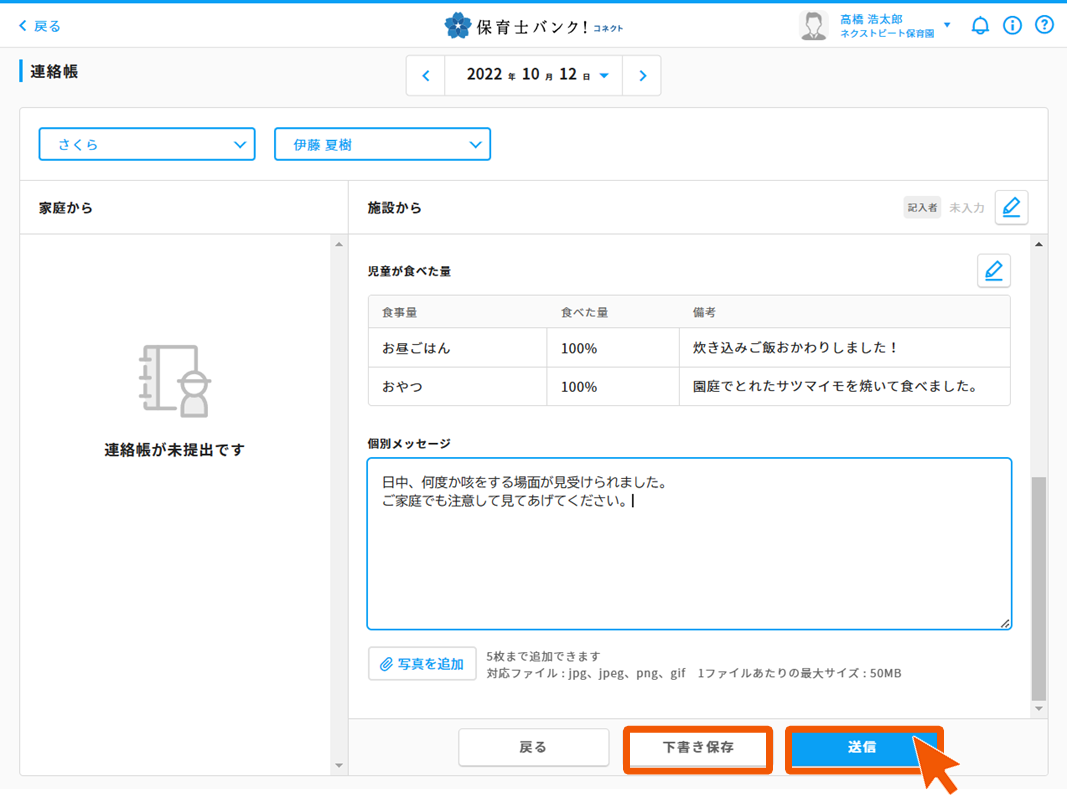1067x800 pixels.
Task: Click the 施設から panel scrollbar thumb
Action: [1038, 588]
